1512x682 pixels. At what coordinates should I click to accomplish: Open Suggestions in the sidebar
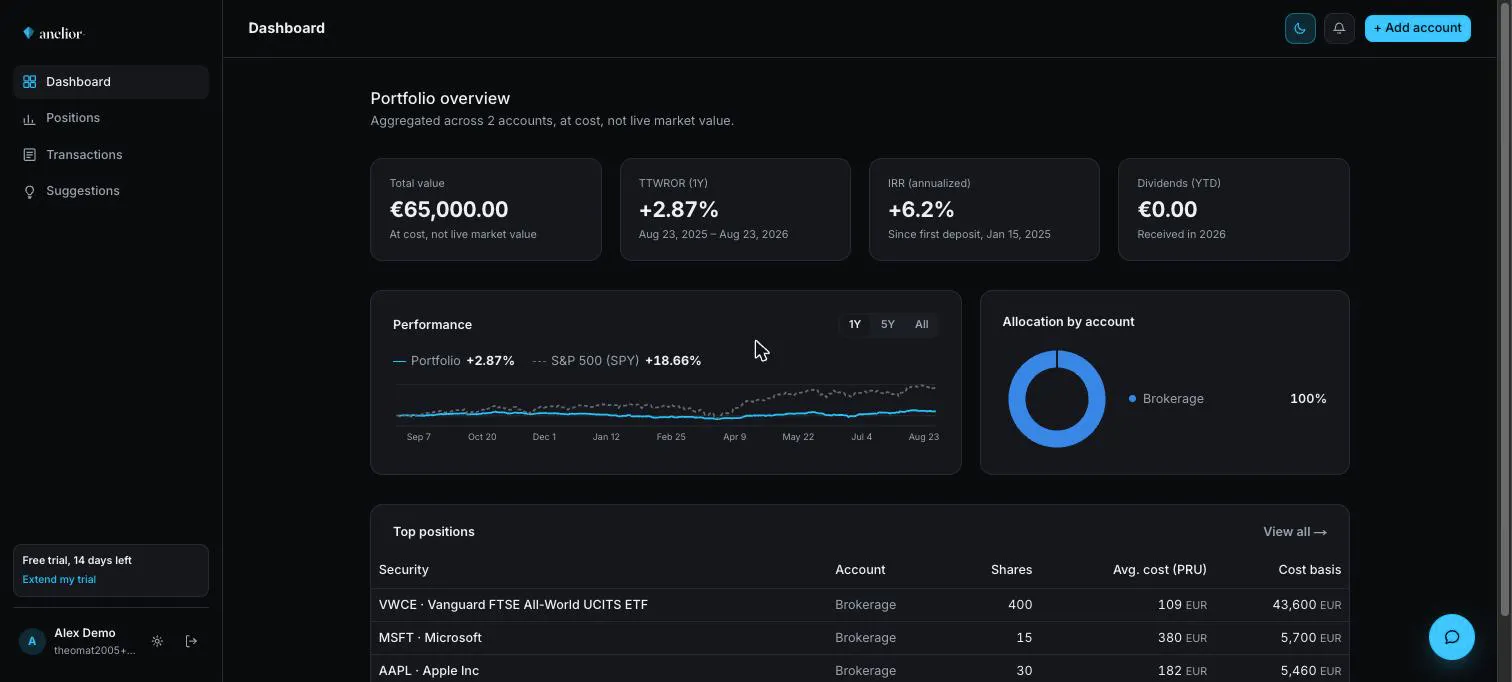pos(111,191)
